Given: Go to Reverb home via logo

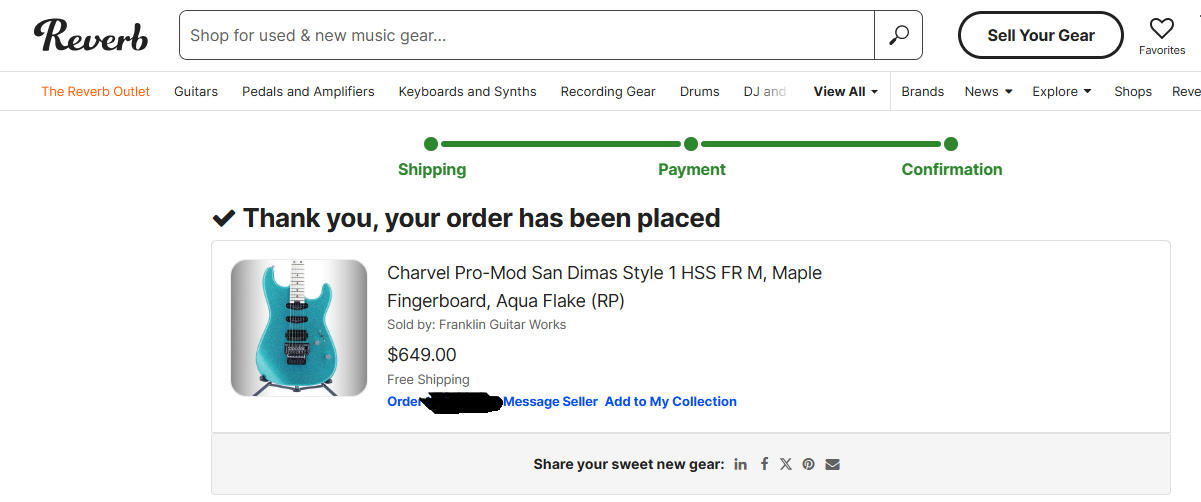Looking at the screenshot, I should point(91,36).
